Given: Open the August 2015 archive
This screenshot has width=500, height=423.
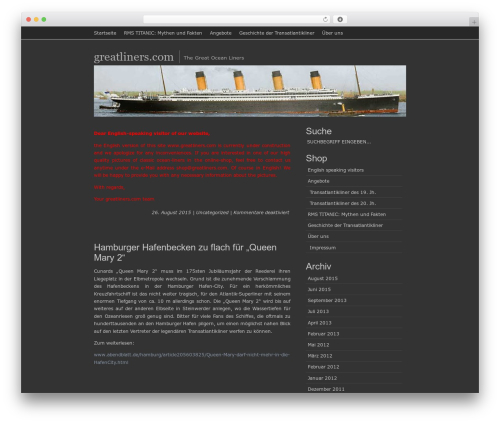Looking at the screenshot, I should point(322,278).
